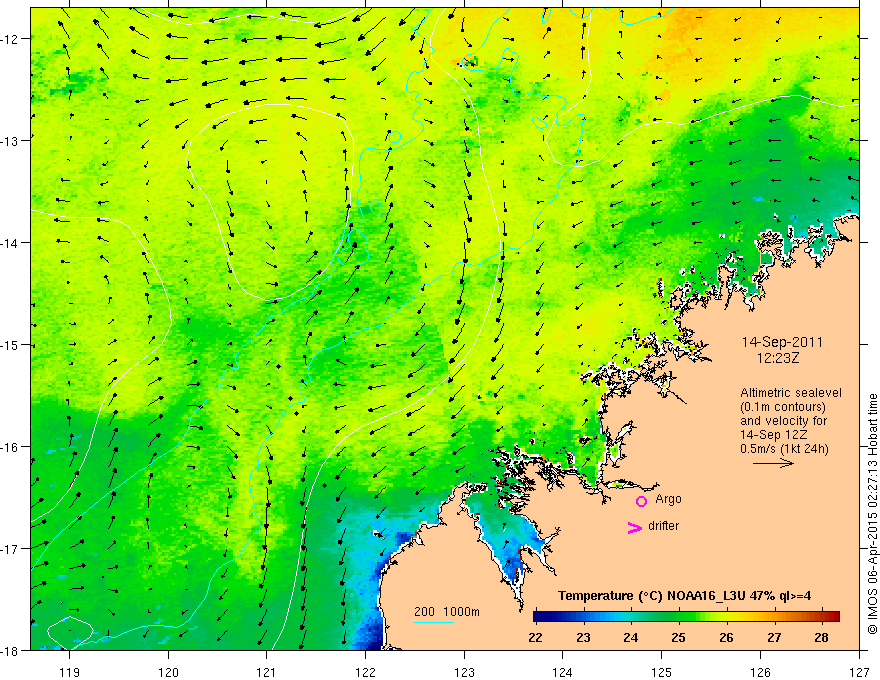The image size is (880, 680).
Task: Click the 22 value on temperature scale
Action: point(535,637)
